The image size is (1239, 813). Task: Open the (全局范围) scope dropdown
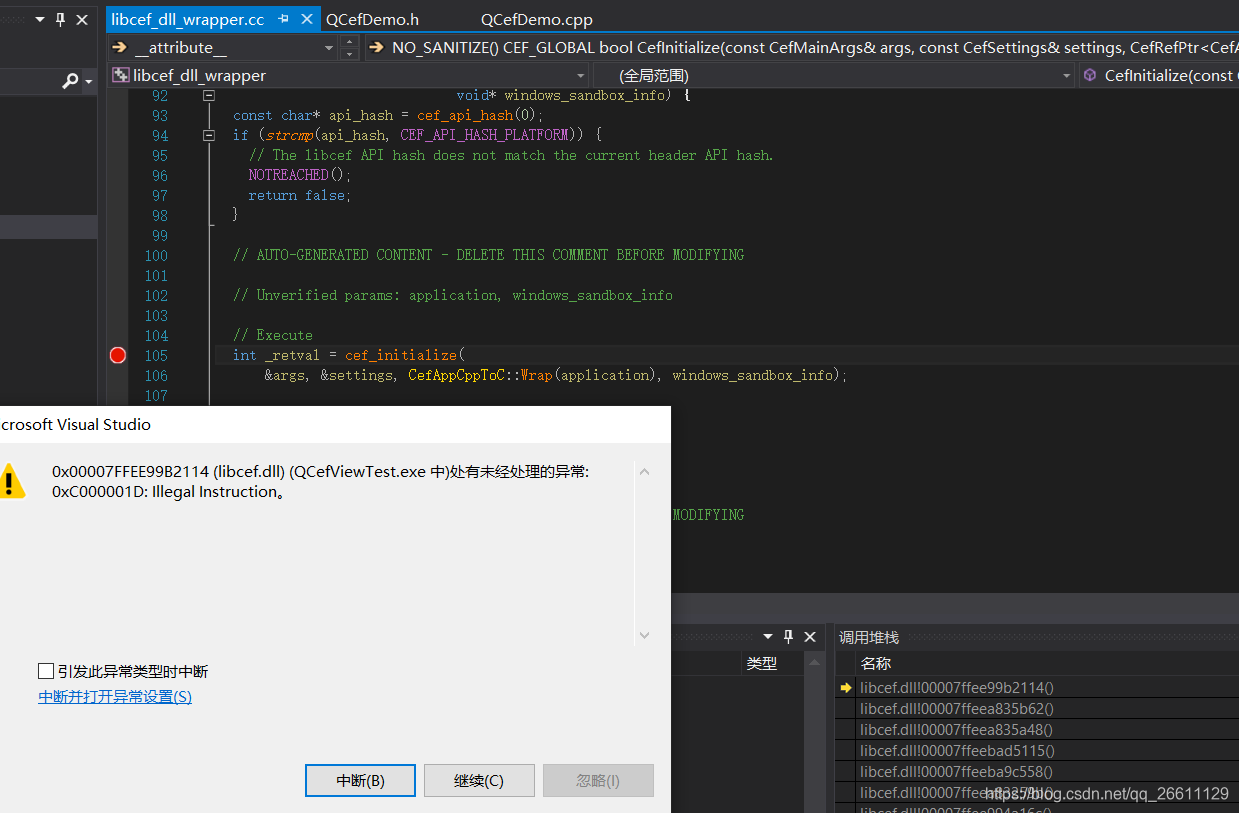coord(1066,75)
